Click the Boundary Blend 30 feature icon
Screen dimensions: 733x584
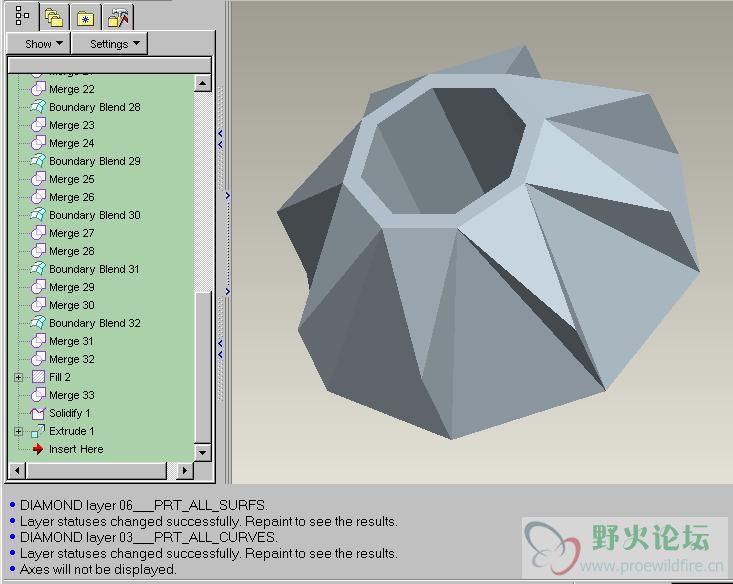(38, 215)
